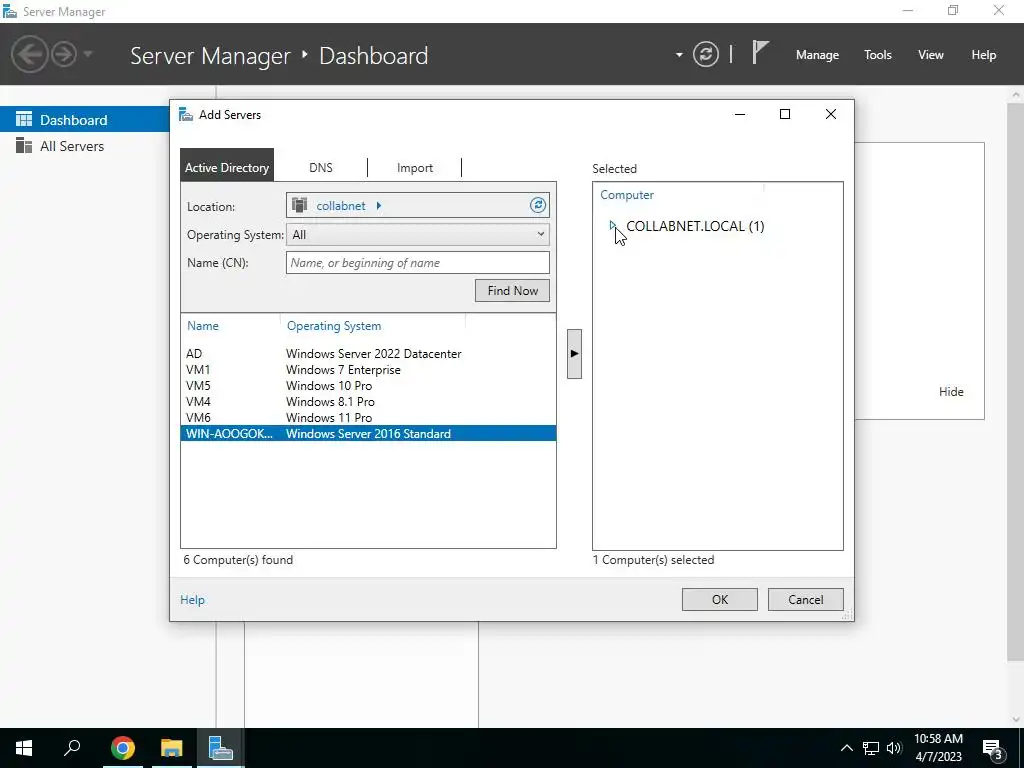Open the Manage menu
This screenshot has width=1024, height=768.
pos(817,55)
